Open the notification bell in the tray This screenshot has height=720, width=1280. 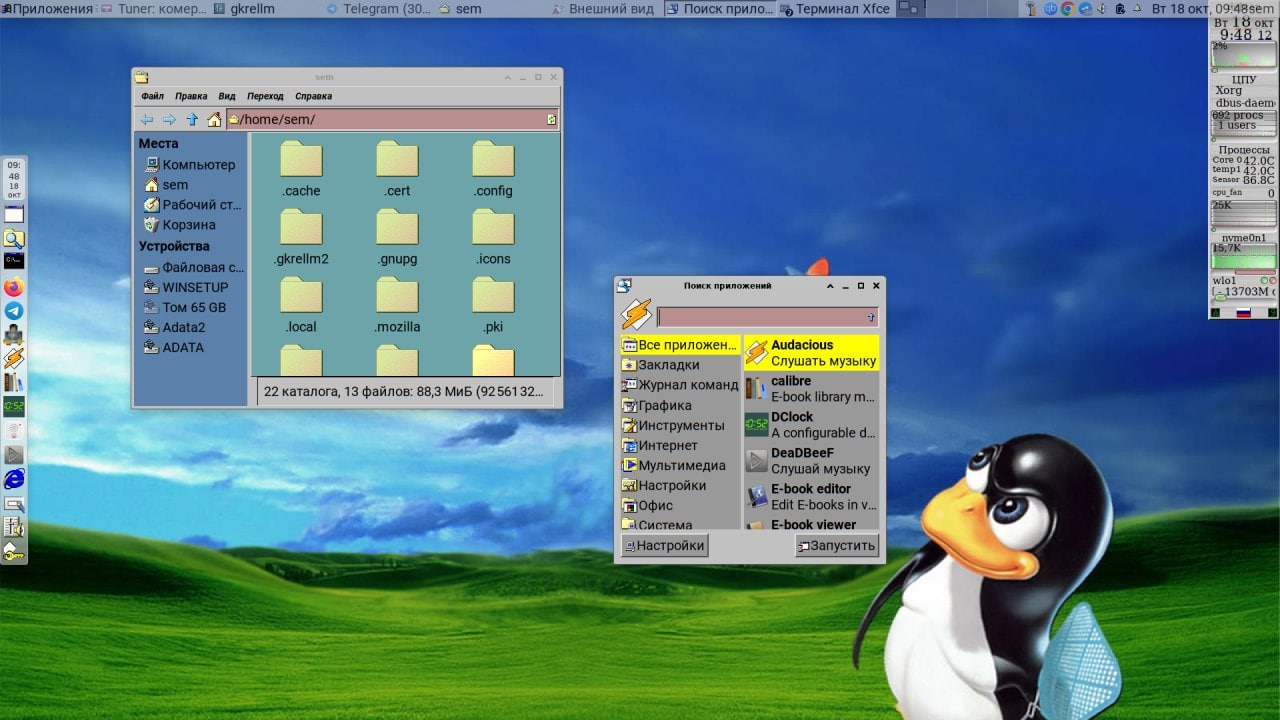[x=1135, y=9]
